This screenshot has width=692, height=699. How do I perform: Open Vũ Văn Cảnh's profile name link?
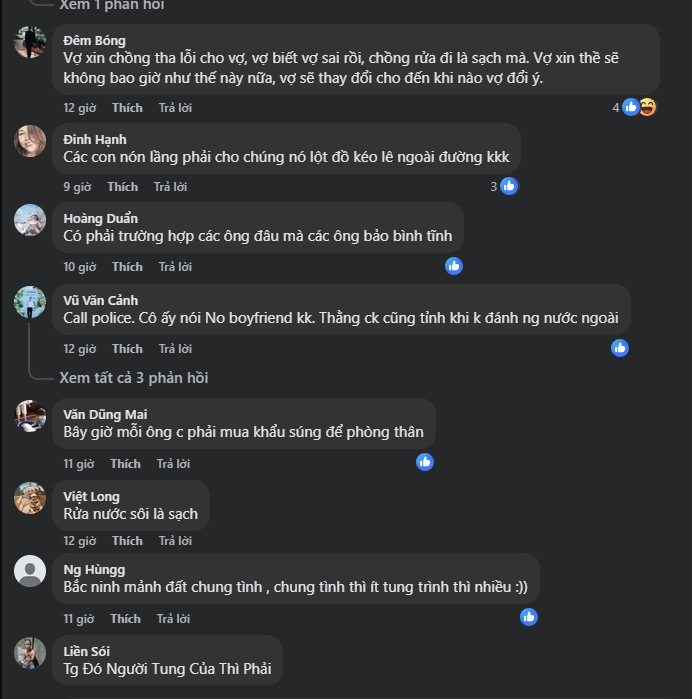coord(100,300)
